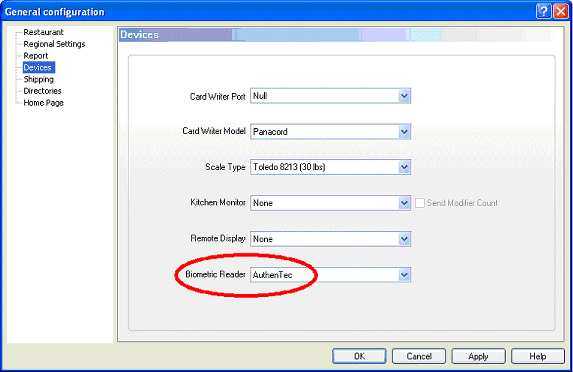Click the Card Writer Model label
This screenshot has width=573, height=372.
214,131
